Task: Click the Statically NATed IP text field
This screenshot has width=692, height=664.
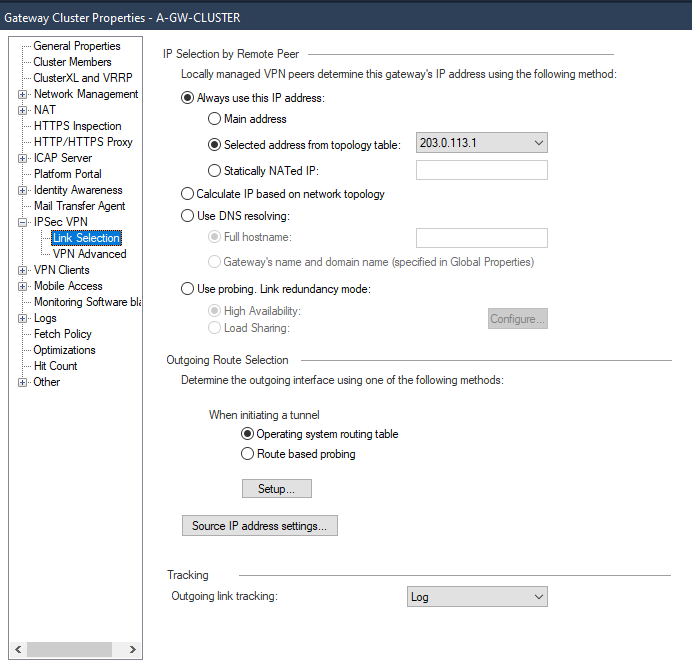Action: (x=481, y=170)
